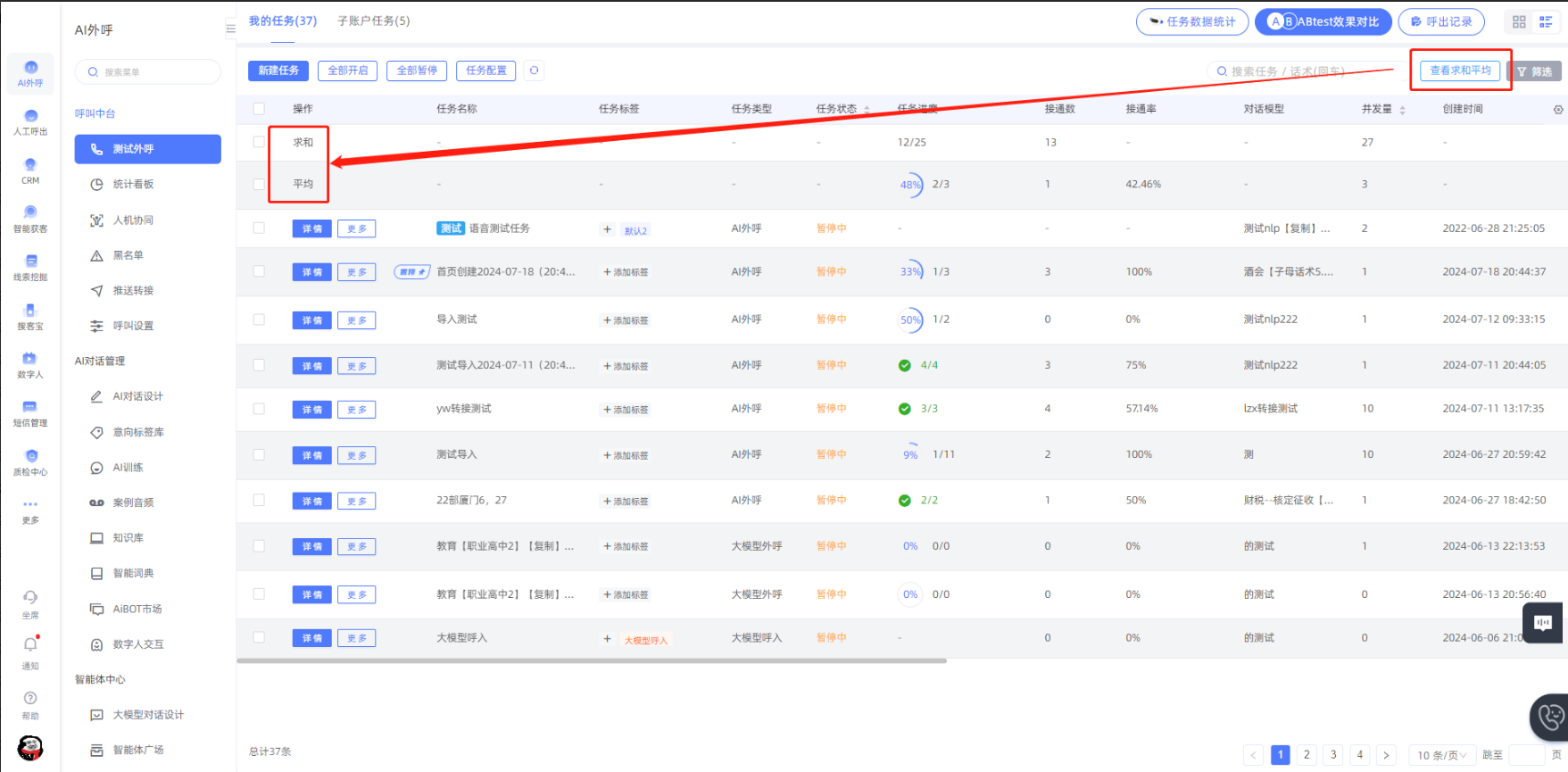The image size is (1568, 772).
Task: Click 全部开启 button
Action: click(x=348, y=71)
